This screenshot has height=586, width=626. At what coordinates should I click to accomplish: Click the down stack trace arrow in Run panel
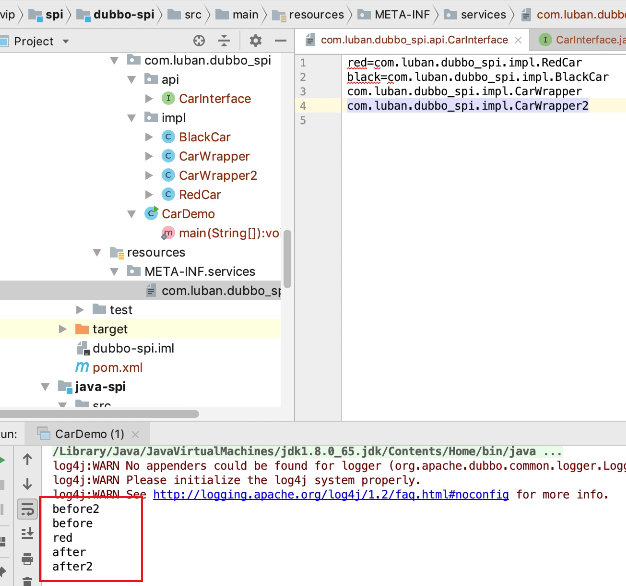point(27,484)
